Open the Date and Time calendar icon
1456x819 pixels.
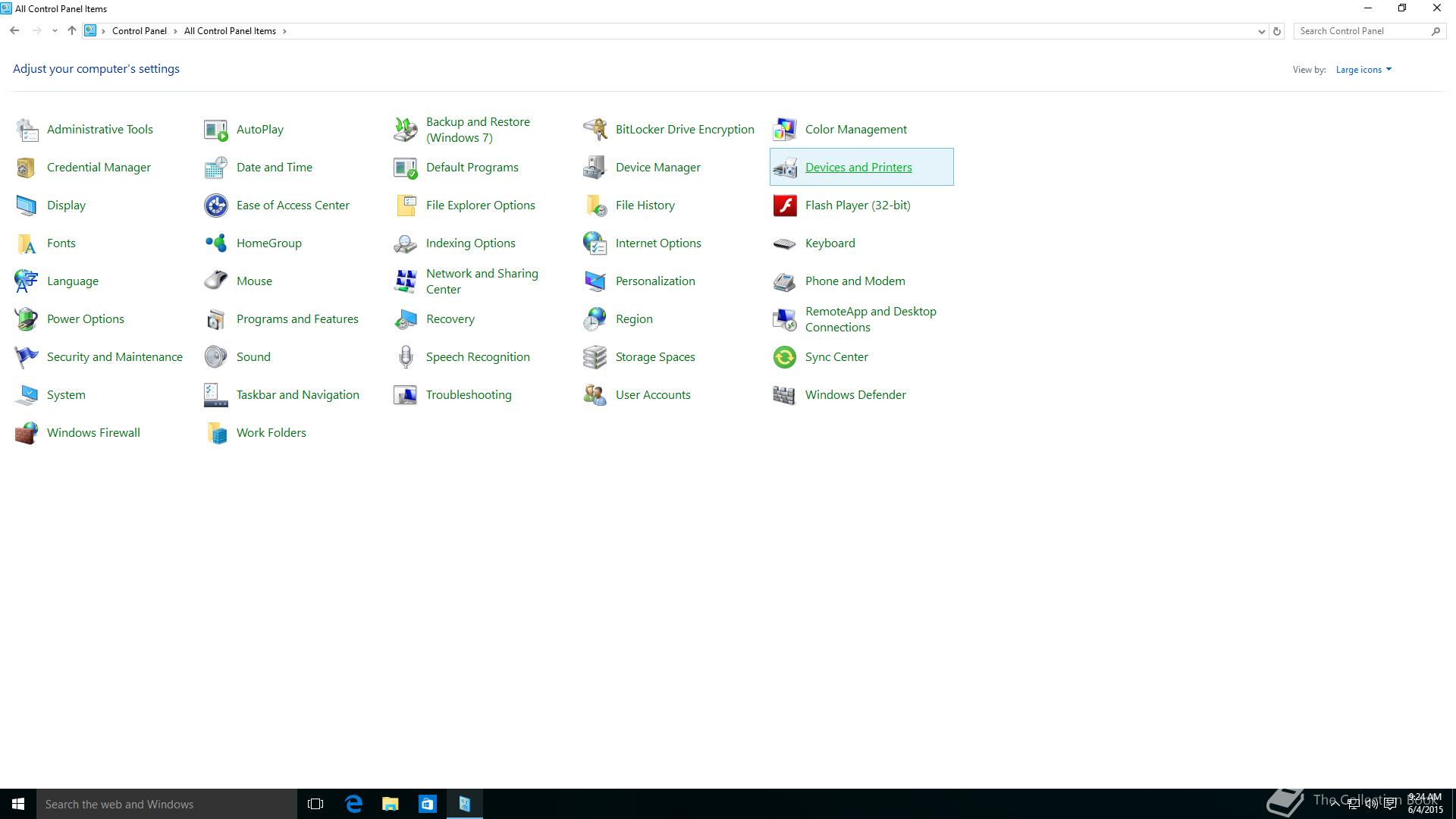(216, 168)
